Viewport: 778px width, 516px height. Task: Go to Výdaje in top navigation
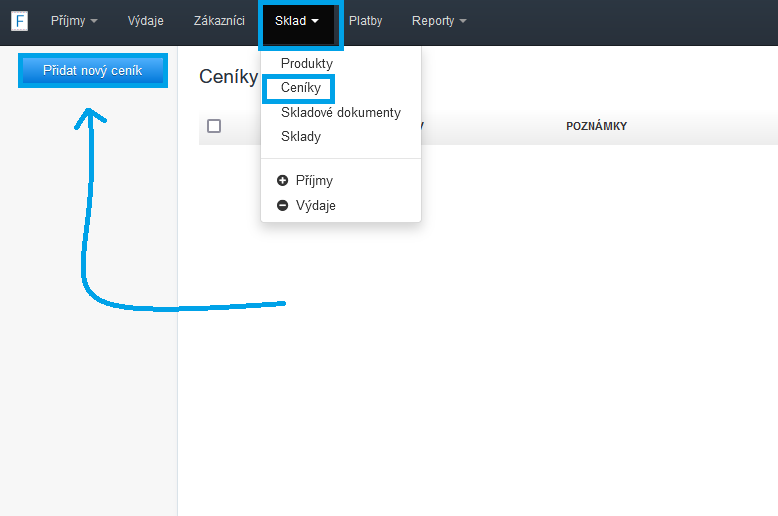tap(145, 21)
